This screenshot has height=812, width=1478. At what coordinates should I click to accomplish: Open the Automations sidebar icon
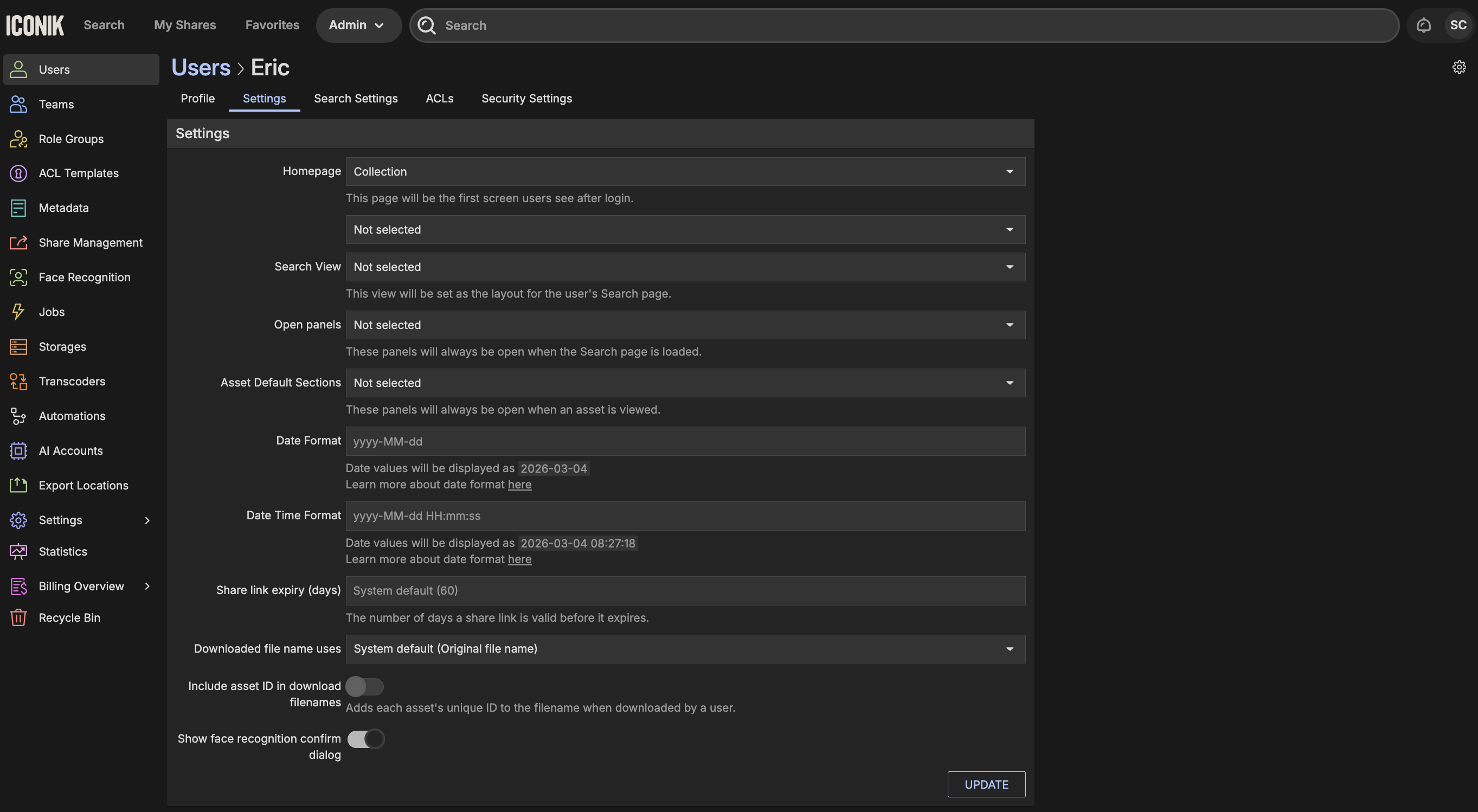18,416
